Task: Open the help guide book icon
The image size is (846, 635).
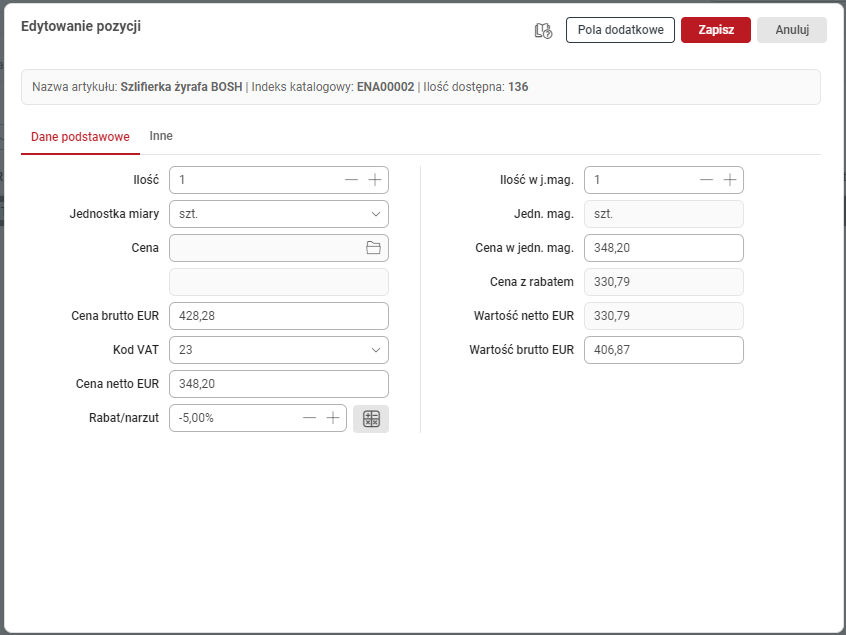Action: [x=543, y=30]
